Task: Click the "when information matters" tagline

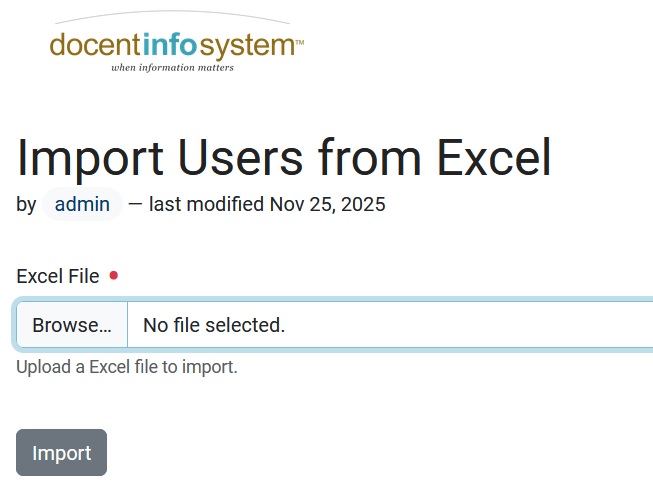Action: click(172, 68)
